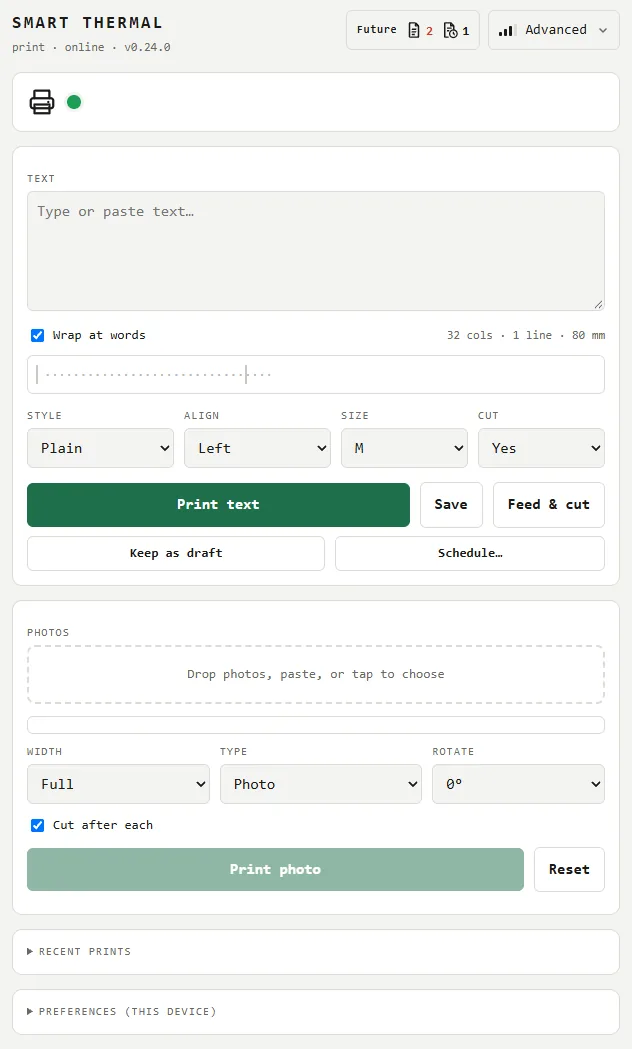Open the Align dropdown showing Left

(257, 448)
